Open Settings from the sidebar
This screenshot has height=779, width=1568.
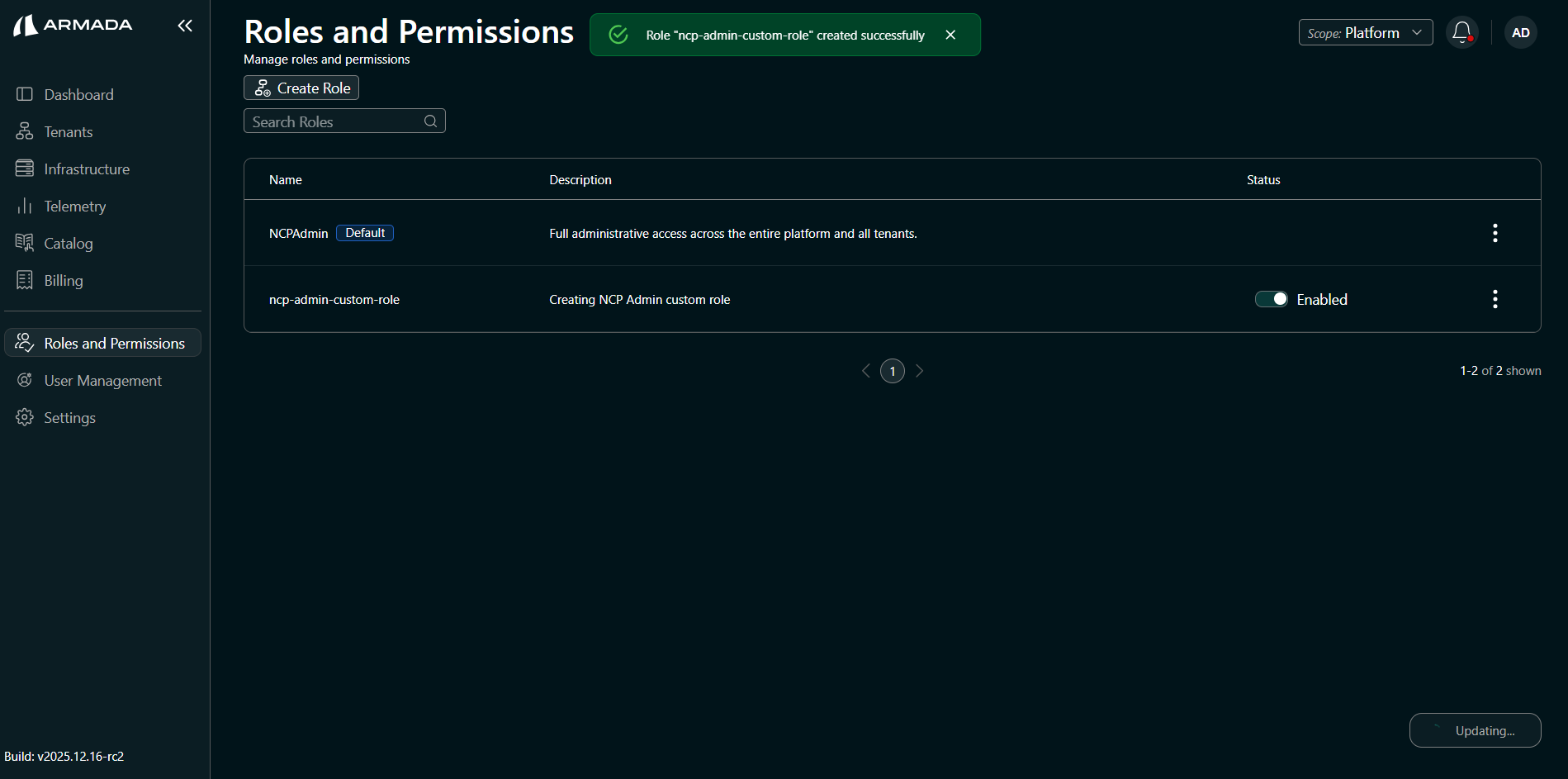tap(69, 418)
